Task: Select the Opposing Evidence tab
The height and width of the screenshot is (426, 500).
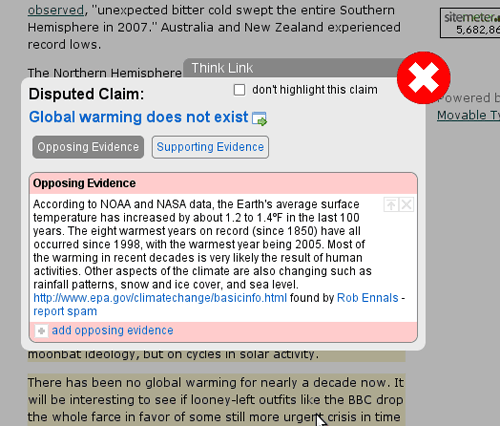Action: pyautogui.click(x=88, y=147)
